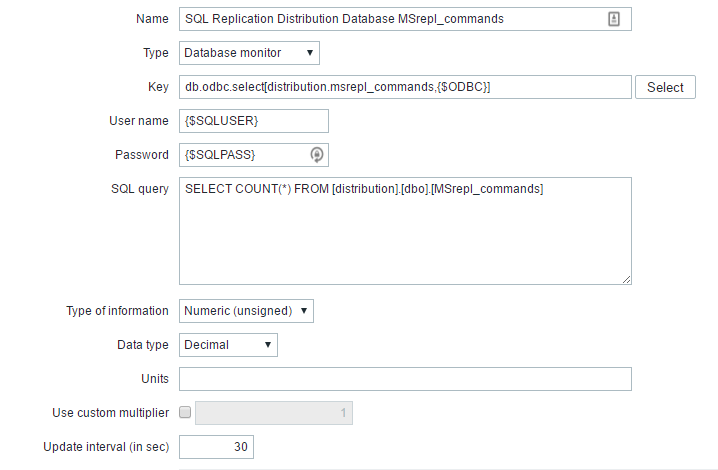Screen dimensions: 718x470
Task: Click the 'Type of information' label
Action: pyautogui.click(x=117, y=311)
